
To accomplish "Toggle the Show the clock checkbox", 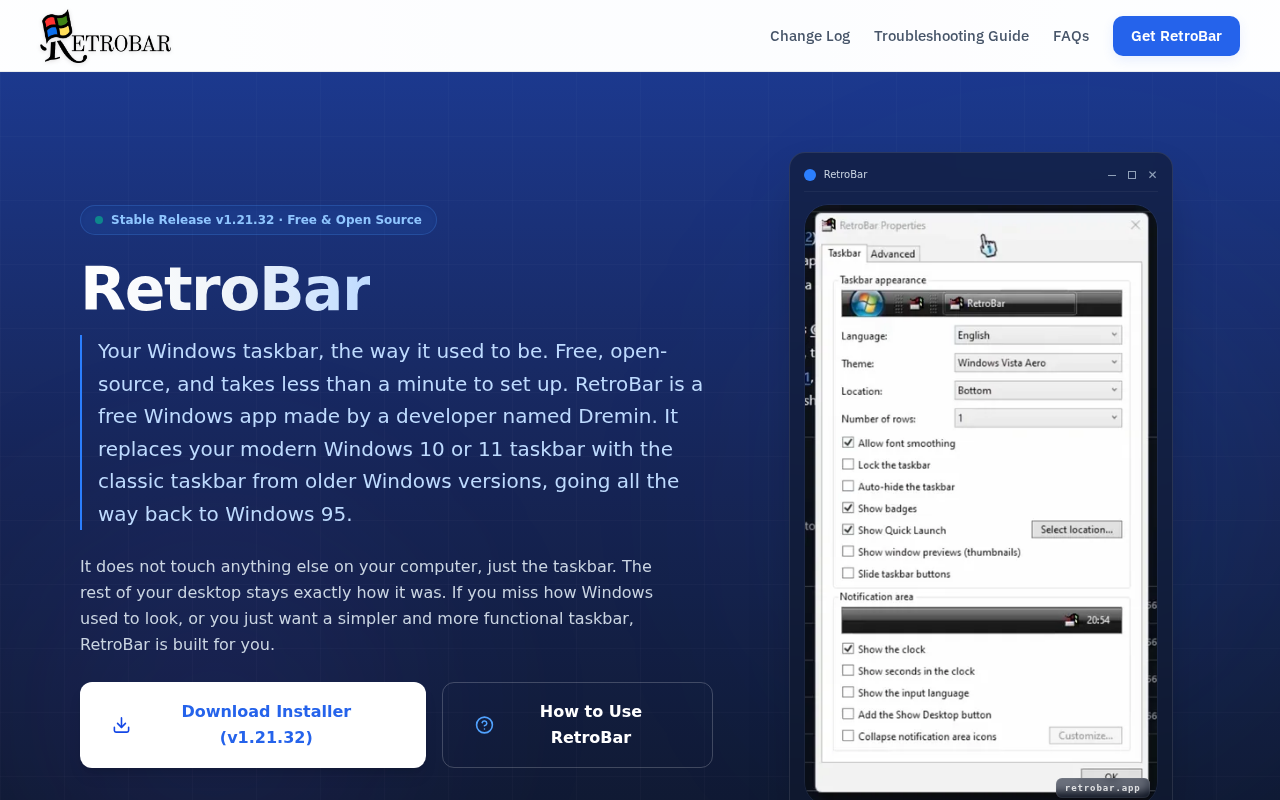I will 848,649.
